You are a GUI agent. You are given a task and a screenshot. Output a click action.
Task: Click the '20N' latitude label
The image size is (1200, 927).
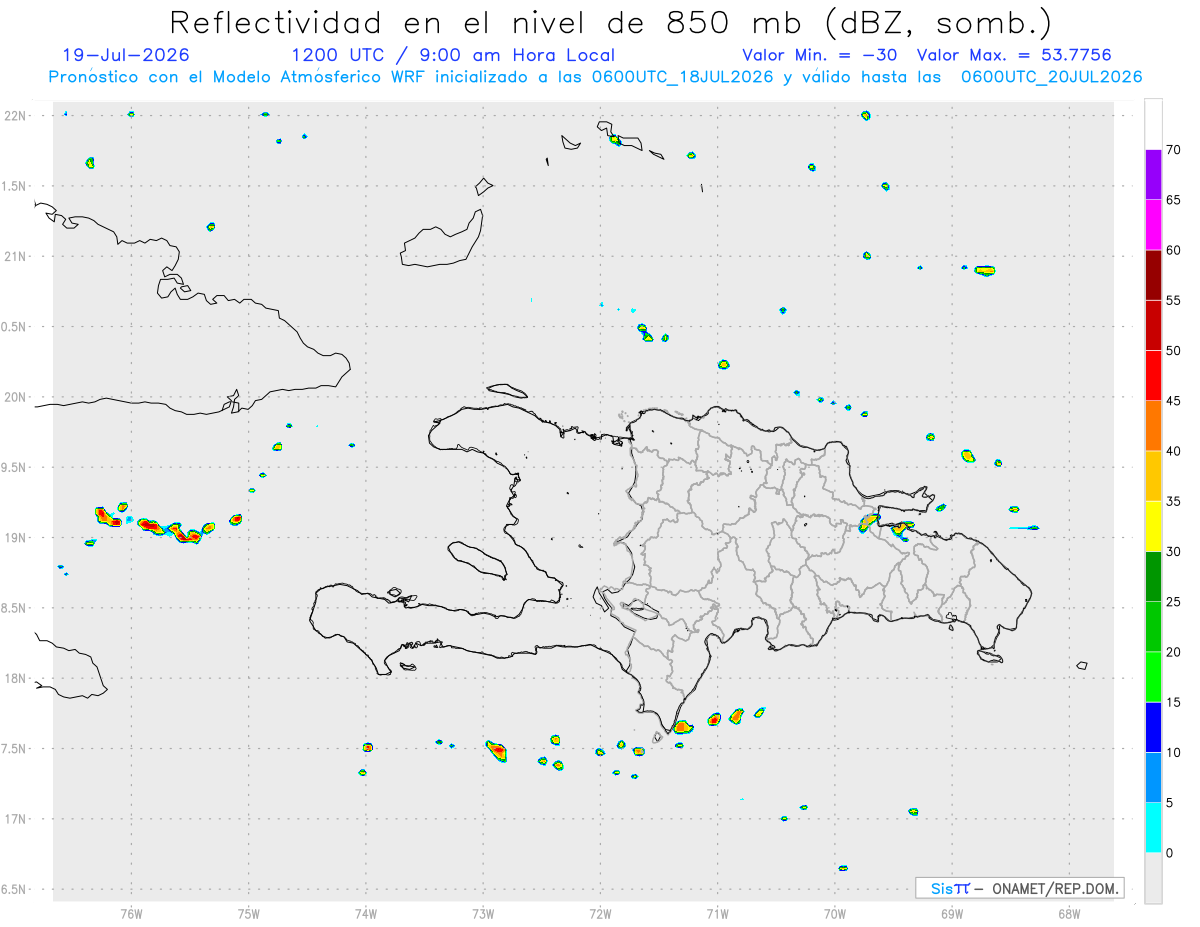point(16,397)
